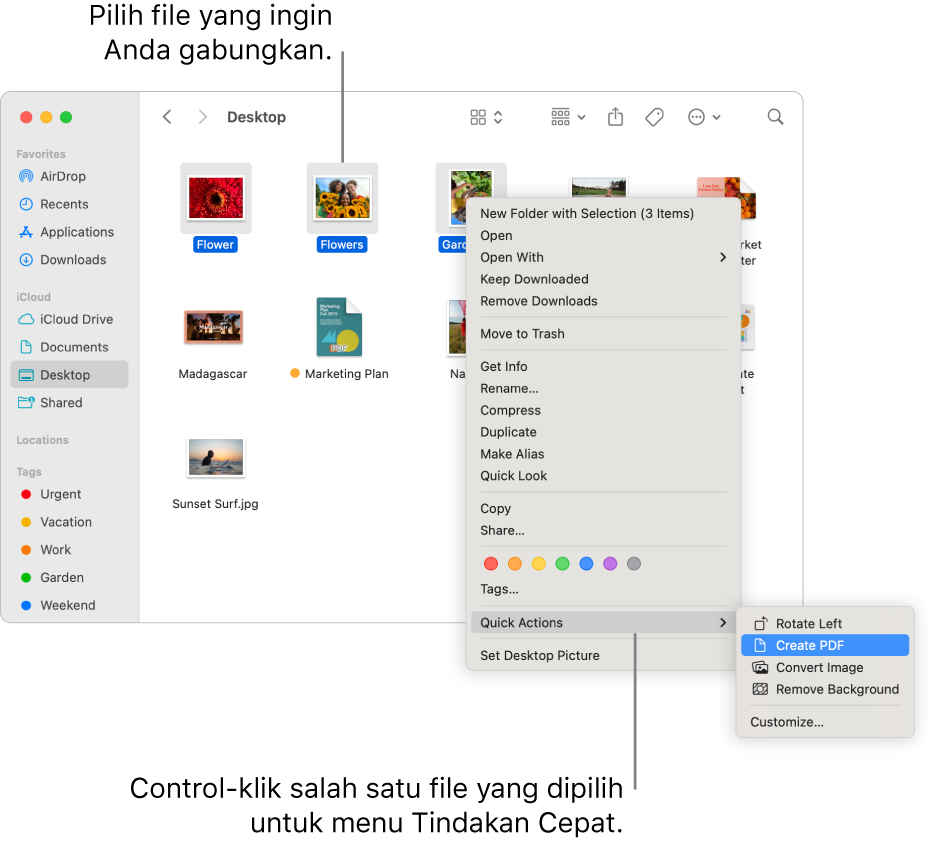This screenshot has height=843, width=931.
Task: Choose Rotate Left quick action
Action: click(x=825, y=624)
